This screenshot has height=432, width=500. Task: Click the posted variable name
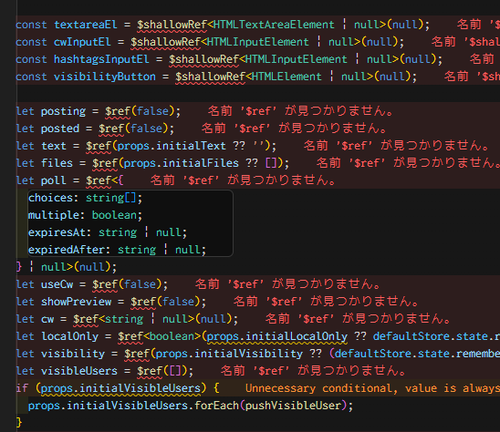click(x=60, y=129)
